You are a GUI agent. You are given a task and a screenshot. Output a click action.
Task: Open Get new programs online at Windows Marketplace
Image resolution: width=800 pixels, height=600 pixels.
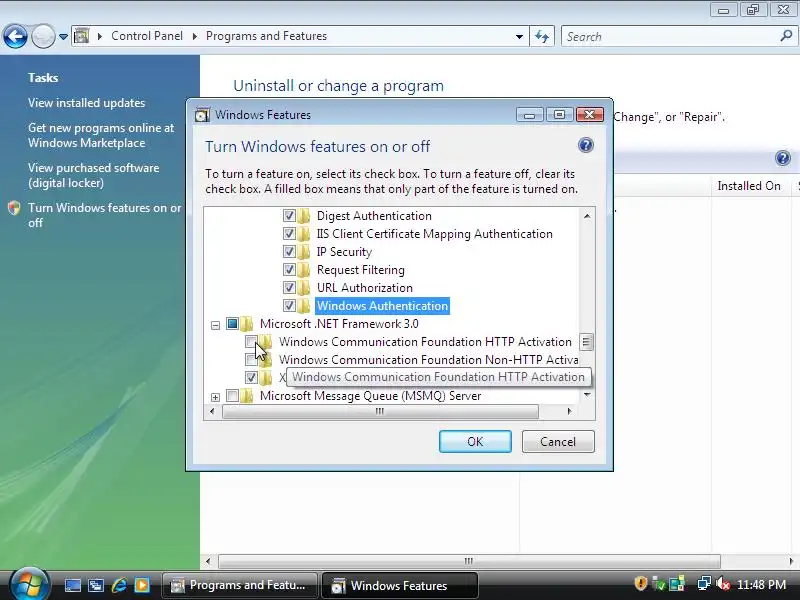pyautogui.click(x=101, y=135)
